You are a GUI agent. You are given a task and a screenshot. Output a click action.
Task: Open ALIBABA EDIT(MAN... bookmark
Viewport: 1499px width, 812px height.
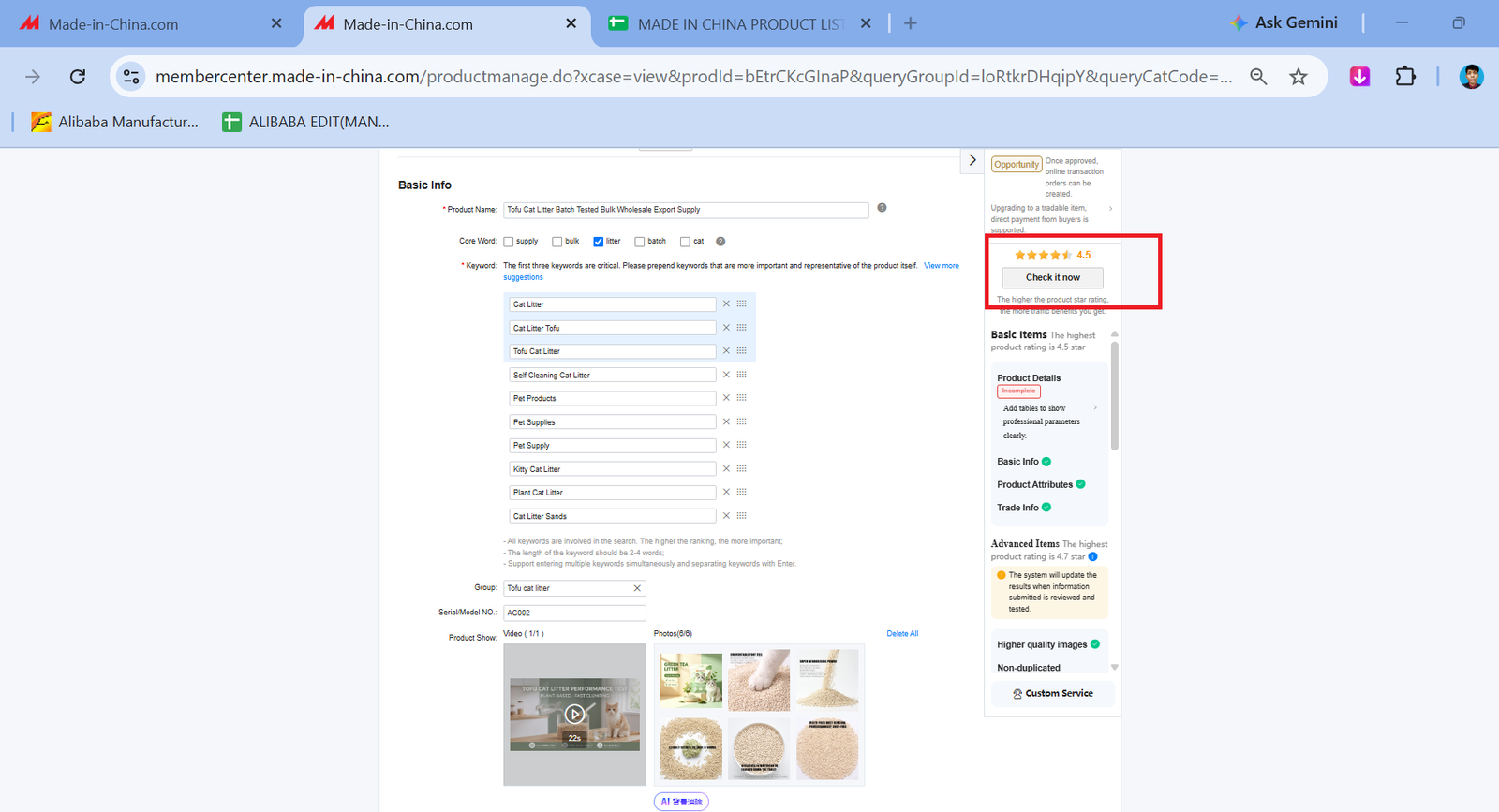(x=305, y=122)
